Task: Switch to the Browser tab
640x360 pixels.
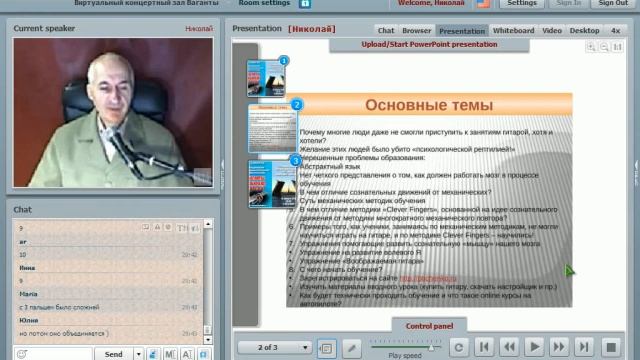Action: click(416, 31)
